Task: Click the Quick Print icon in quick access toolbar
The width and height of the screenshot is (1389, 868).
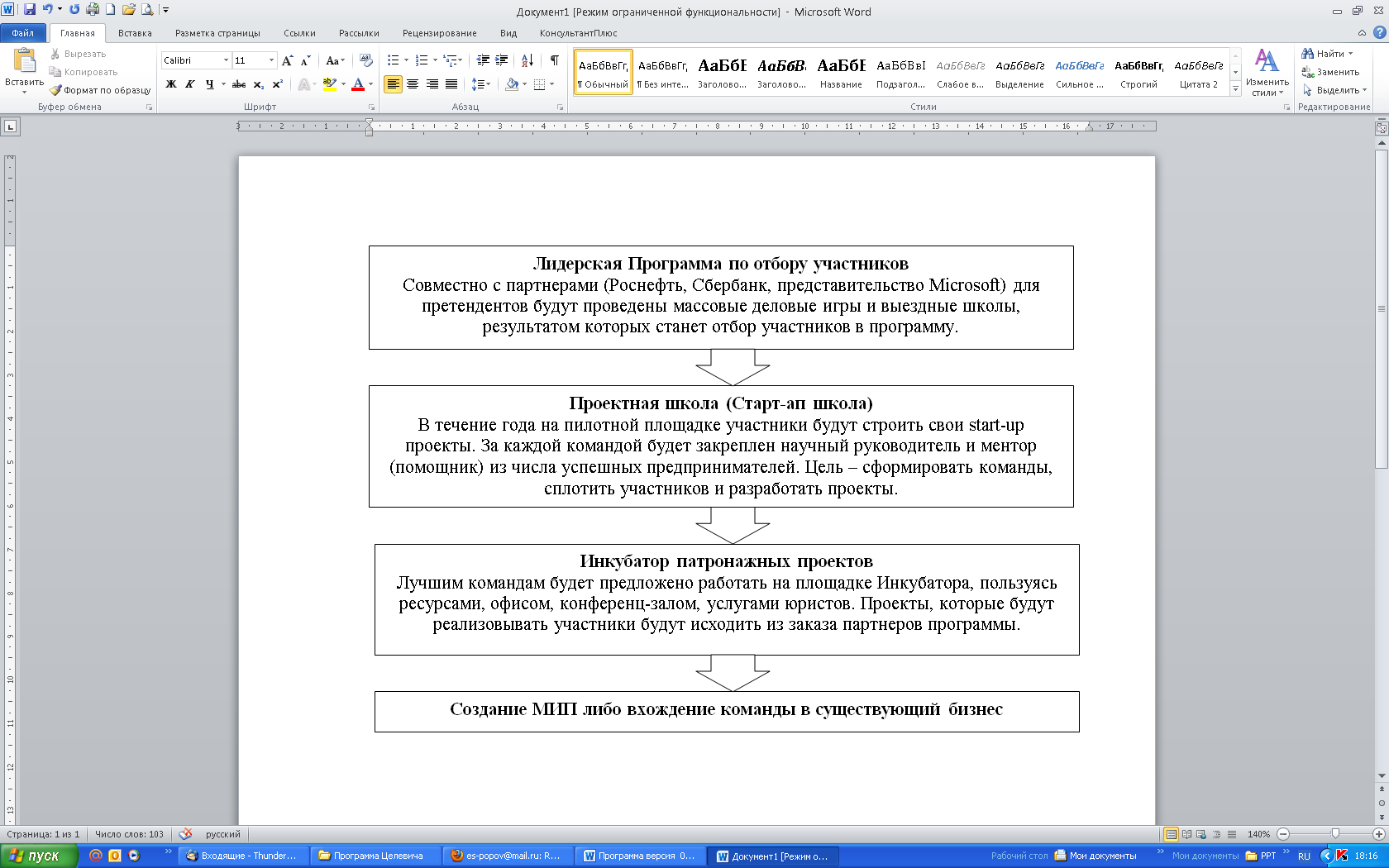Action: (x=93, y=10)
